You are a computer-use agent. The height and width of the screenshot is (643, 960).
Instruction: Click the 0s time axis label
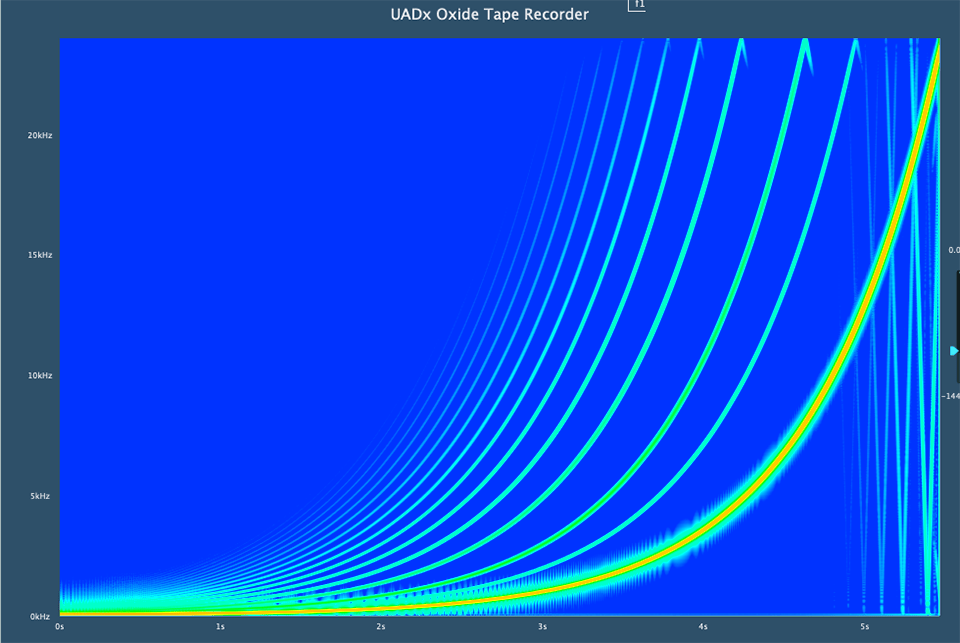(x=59, y=626)
